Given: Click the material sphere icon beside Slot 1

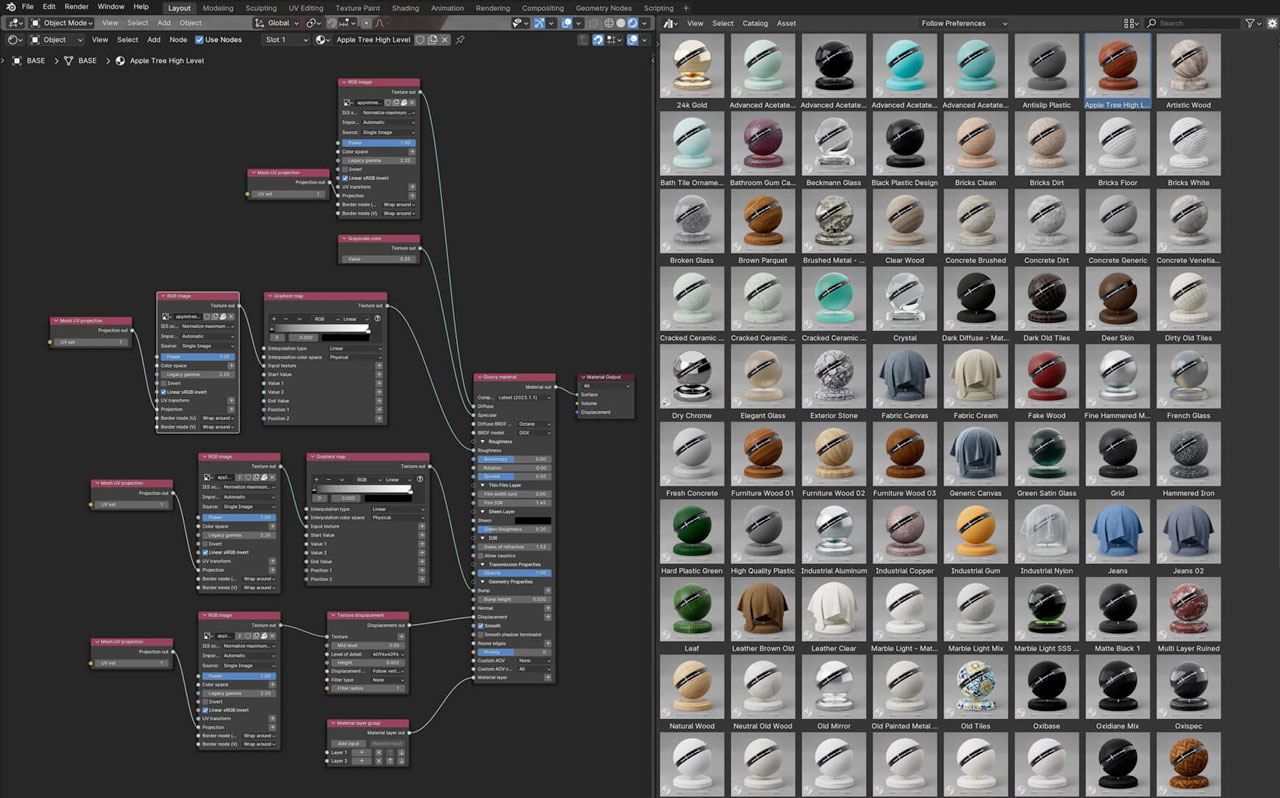Looking at the screenshot, I should [322, 40].
